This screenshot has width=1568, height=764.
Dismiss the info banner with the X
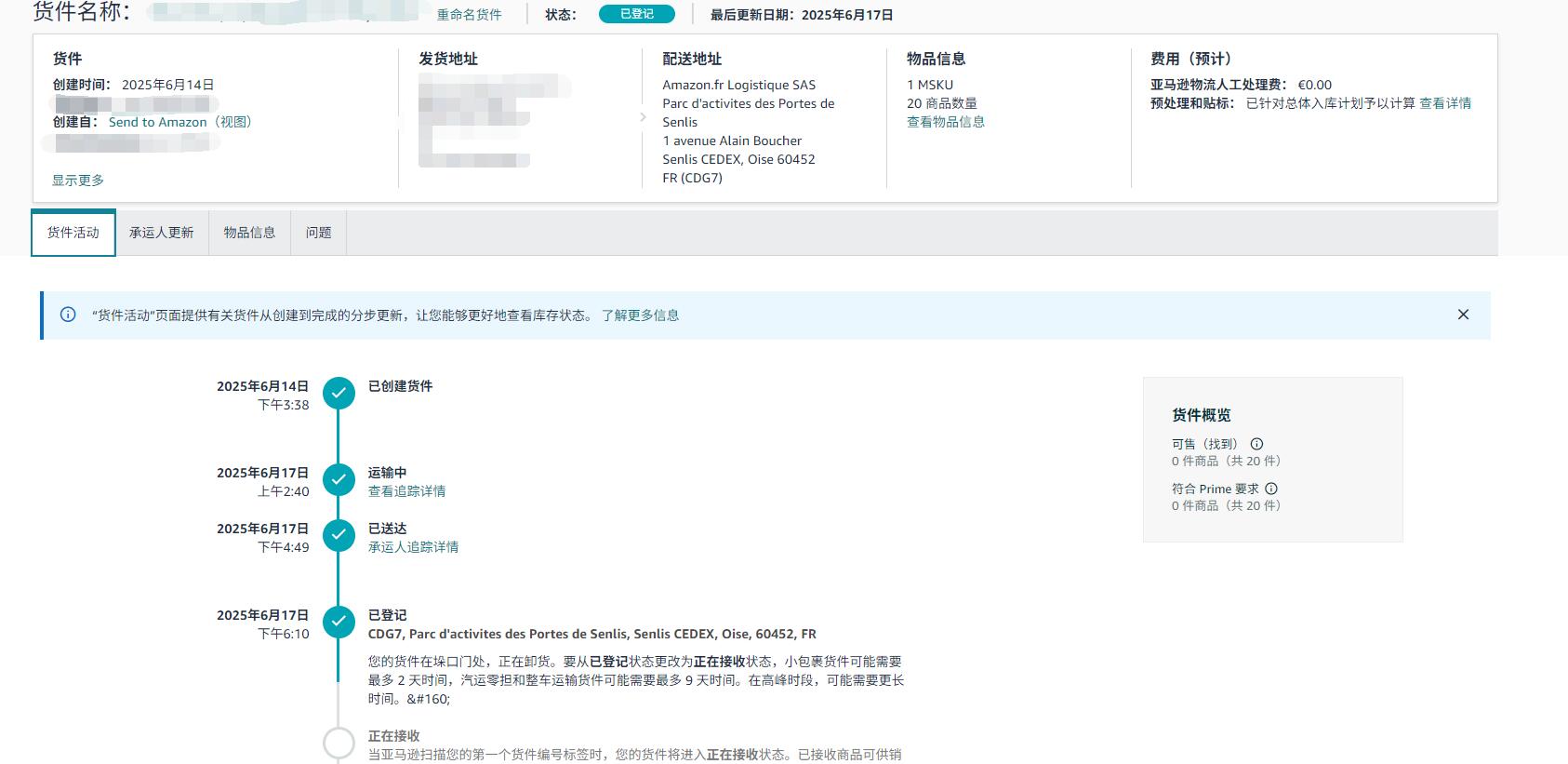pyautogui.click(x=1463, y=315)
